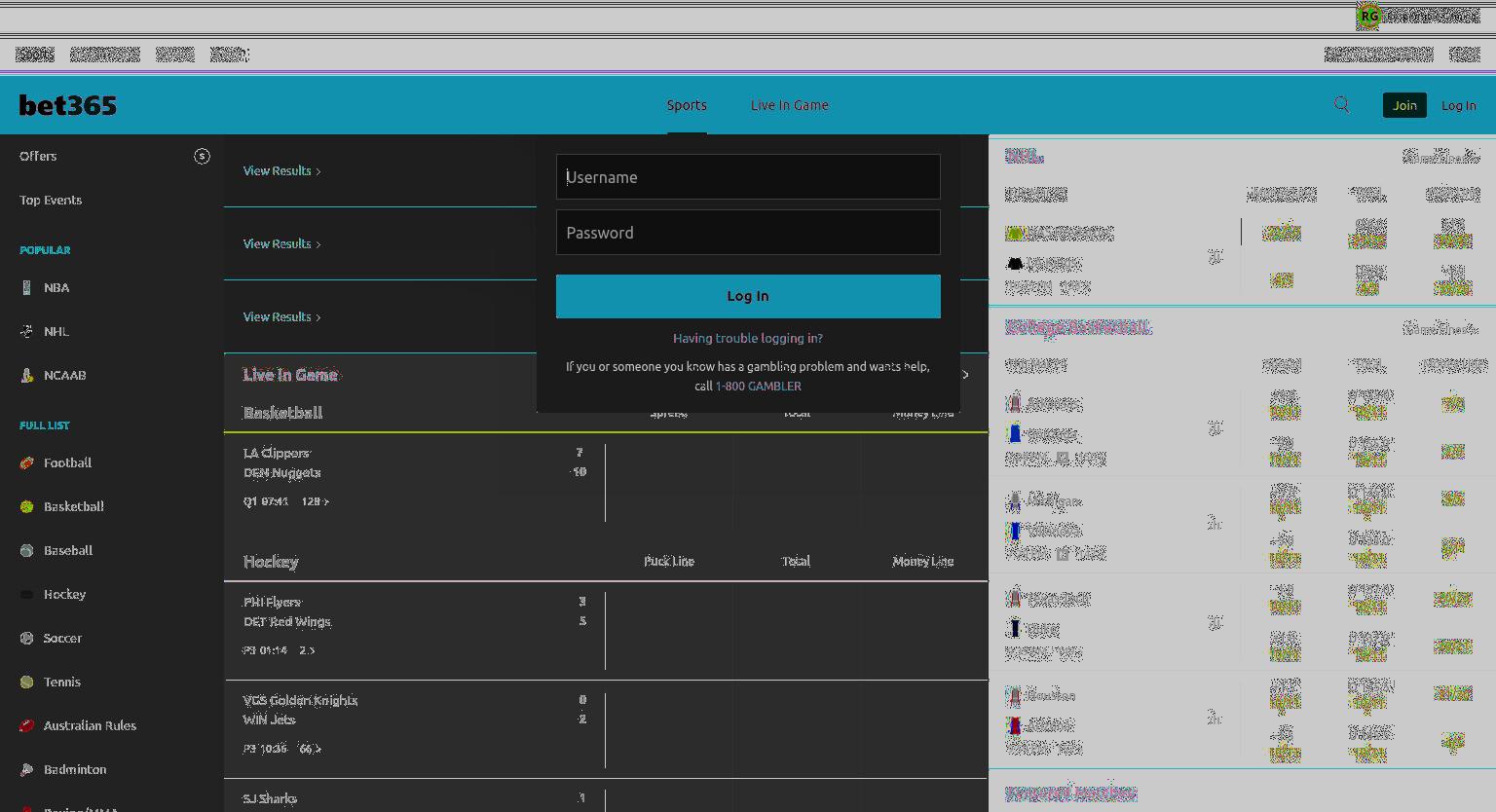Click the green Join button

coord(1404,105)
